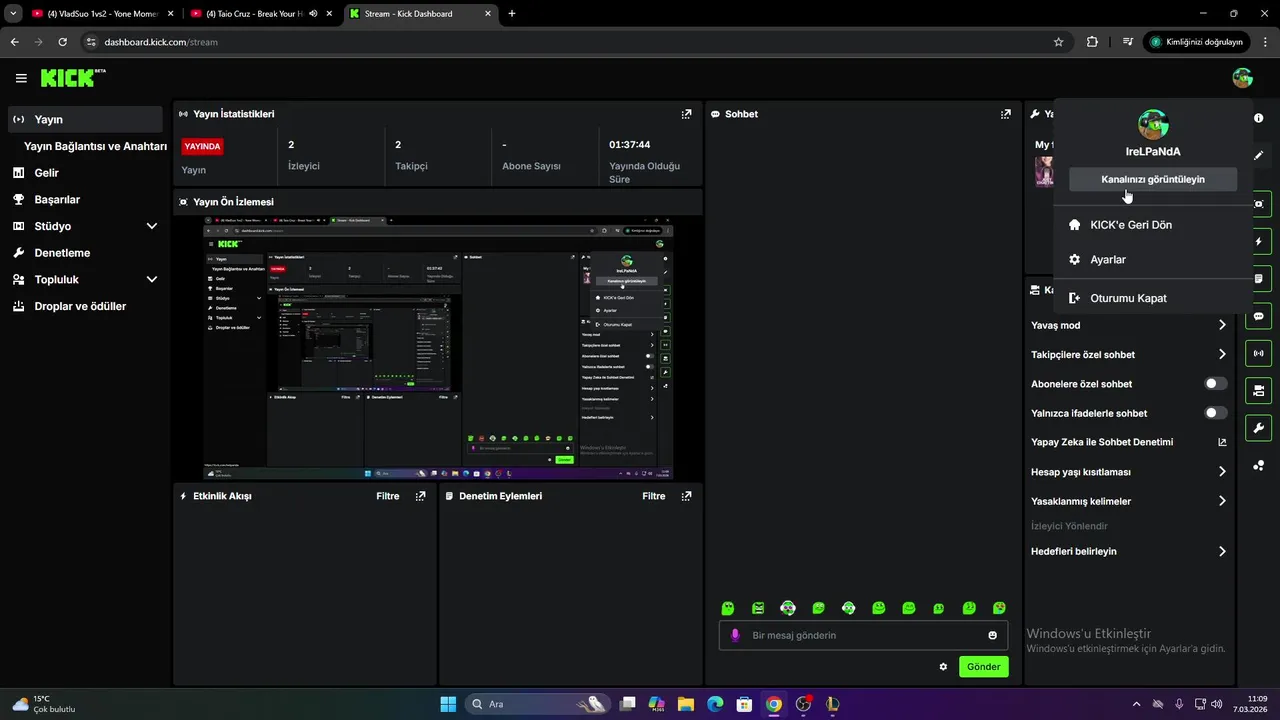The image size is (1280, 720).
Task: Click the IreLPaNdA username in the menu
Action: click(x=1153, y=152)
